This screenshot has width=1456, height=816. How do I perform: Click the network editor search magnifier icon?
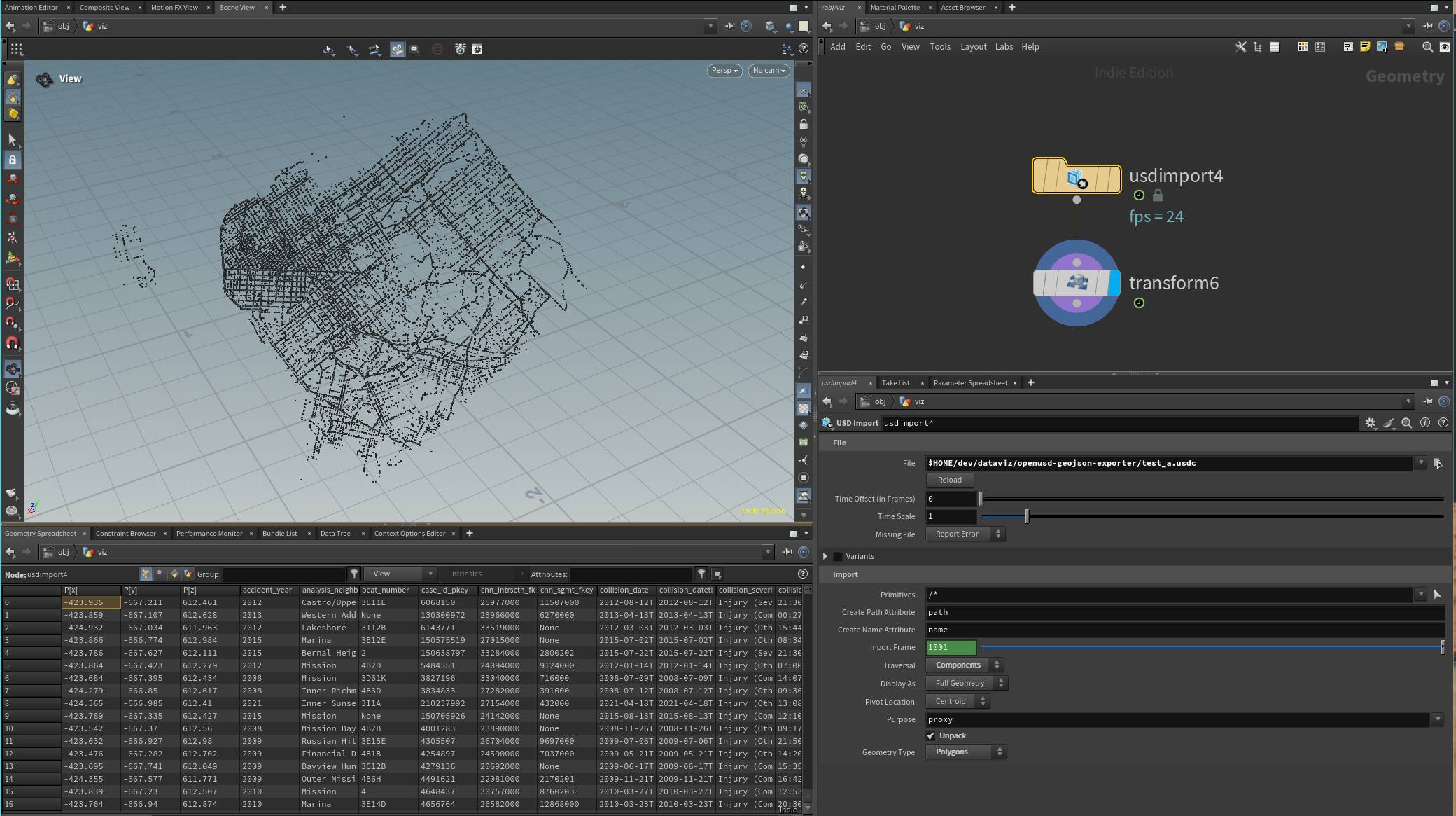coord(1427,47)
